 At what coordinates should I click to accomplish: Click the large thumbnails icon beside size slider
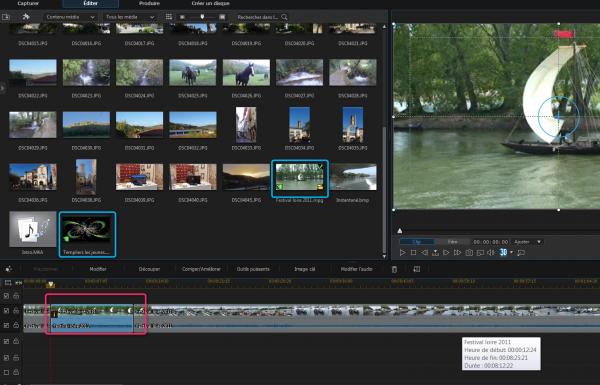(x=222, y=17)
